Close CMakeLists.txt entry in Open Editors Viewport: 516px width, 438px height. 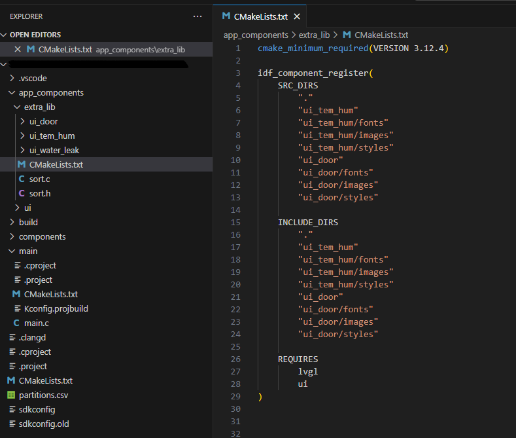pyautogui.click(x=18, y=49)
